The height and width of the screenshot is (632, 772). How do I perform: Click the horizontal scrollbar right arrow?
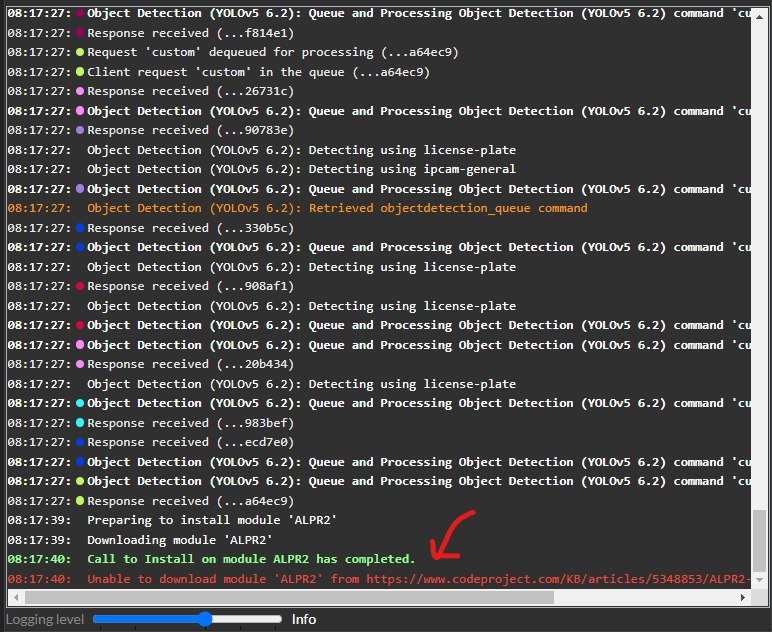click(x=742, y=597)
